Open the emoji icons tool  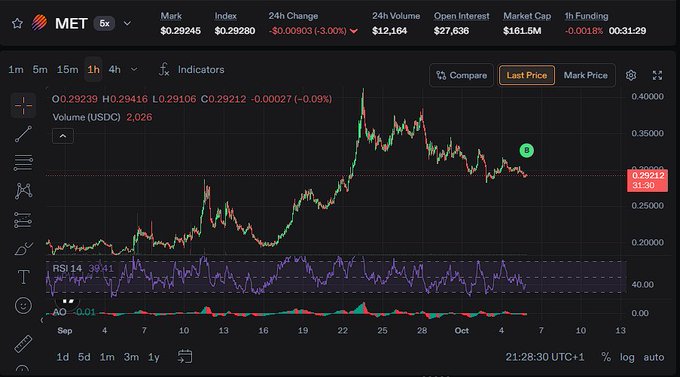click(x=23, y=306)
